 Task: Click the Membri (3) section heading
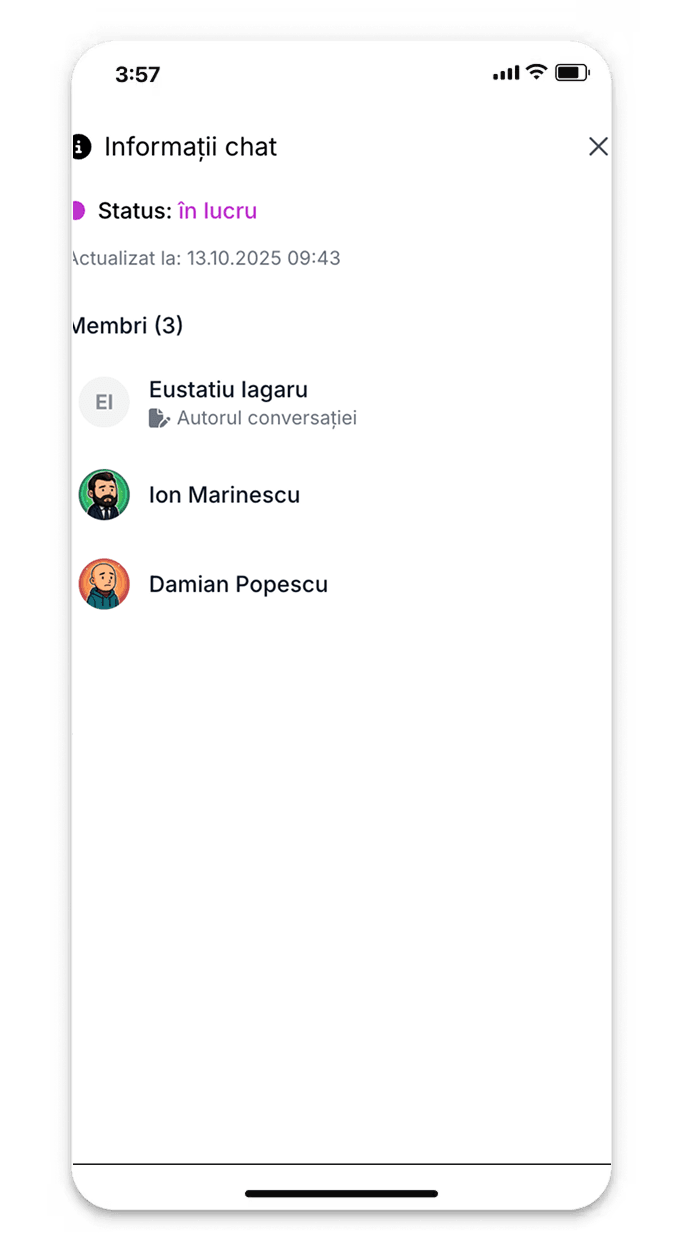point(127,325)
